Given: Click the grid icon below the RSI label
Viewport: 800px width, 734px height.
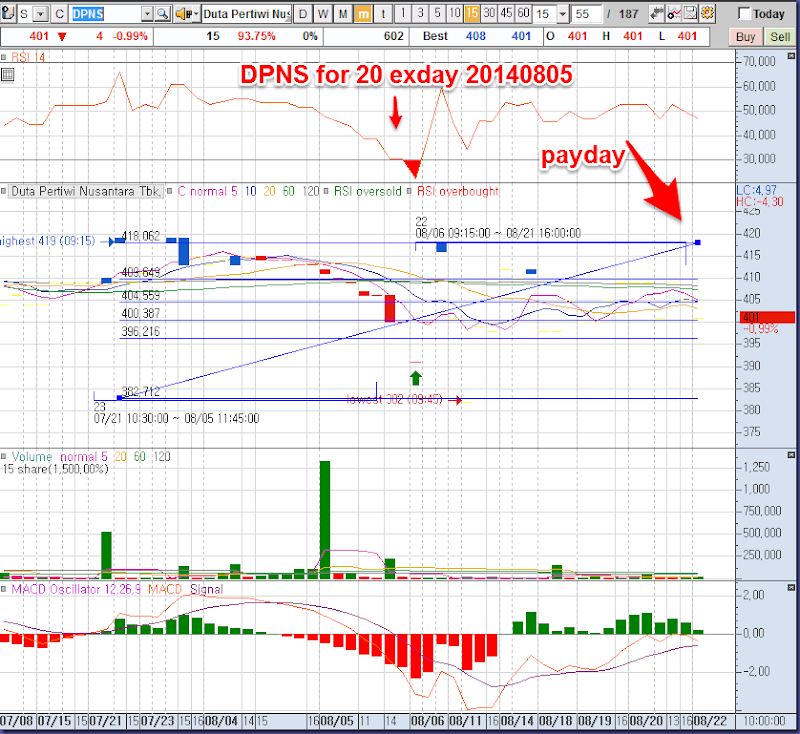Looking at the screenshot, I should pyautogui.click(x=8, y=74).
